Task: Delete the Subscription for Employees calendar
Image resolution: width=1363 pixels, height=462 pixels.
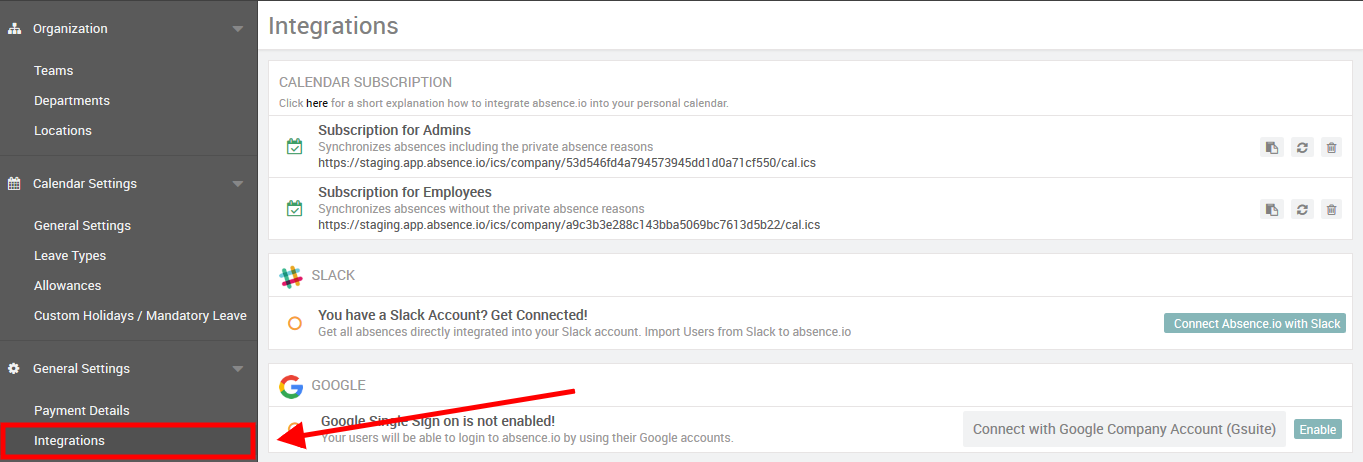Action: coord(1331,209)
